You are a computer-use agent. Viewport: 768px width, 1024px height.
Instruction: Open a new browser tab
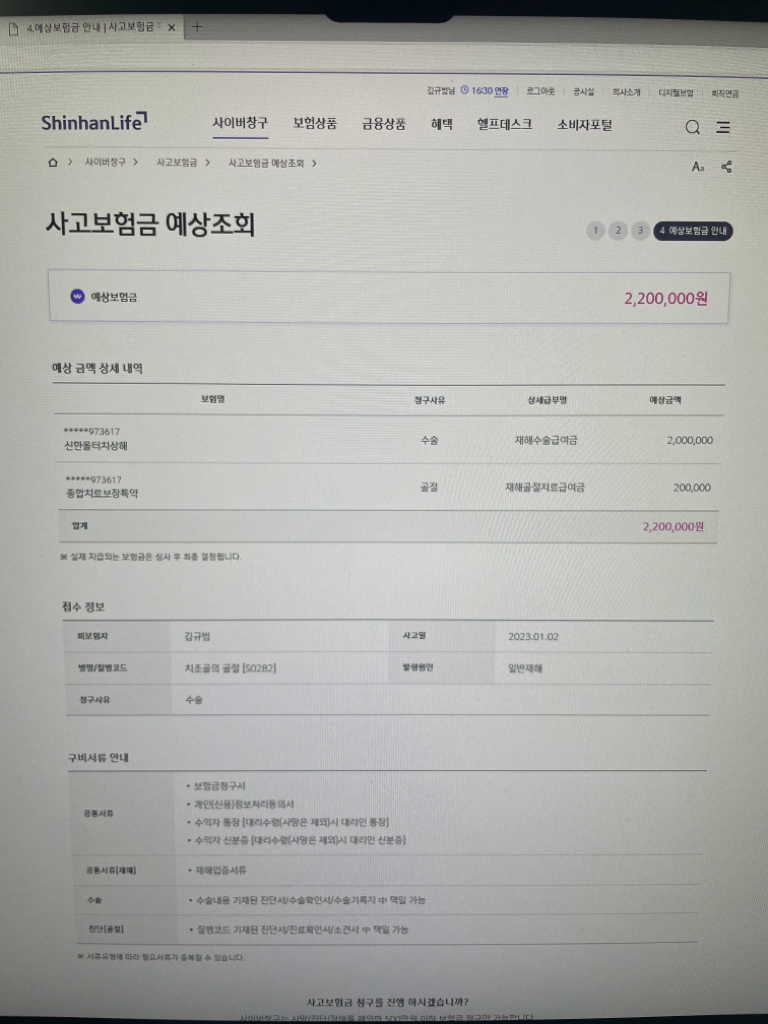(x=197, y=27)
